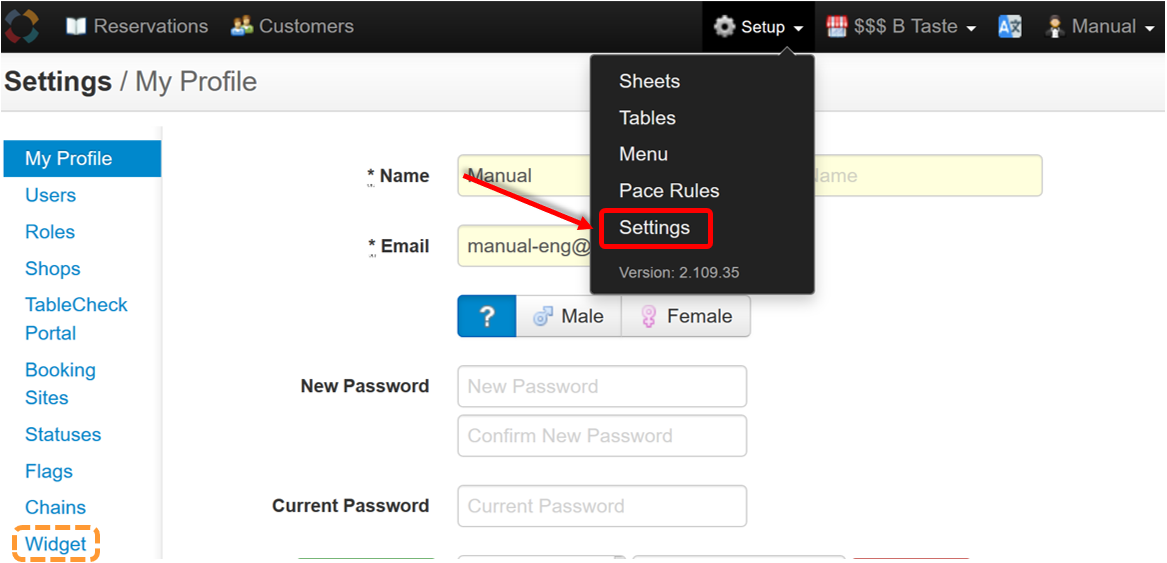Screen dimensions: 1167x563
Task: Click the shop storefront icon
Action: 837,28
